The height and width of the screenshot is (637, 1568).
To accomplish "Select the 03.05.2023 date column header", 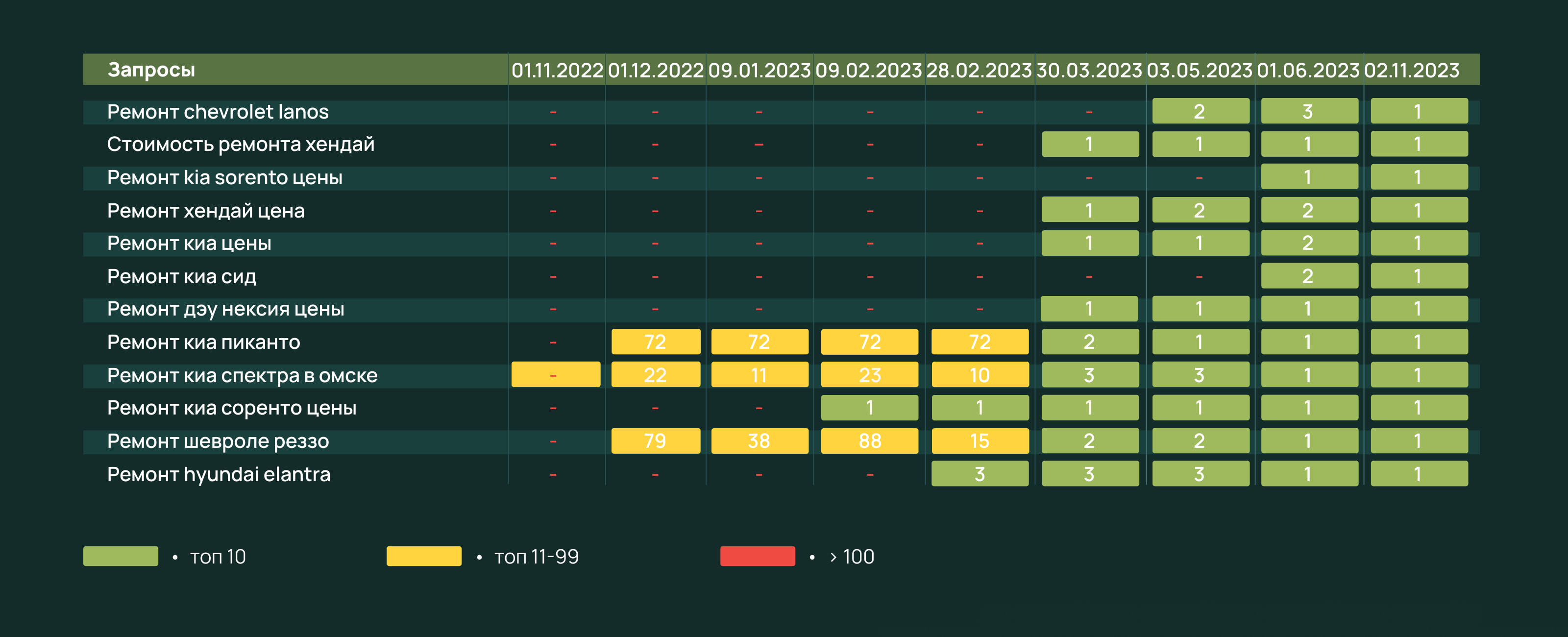I will point(1199,71).
